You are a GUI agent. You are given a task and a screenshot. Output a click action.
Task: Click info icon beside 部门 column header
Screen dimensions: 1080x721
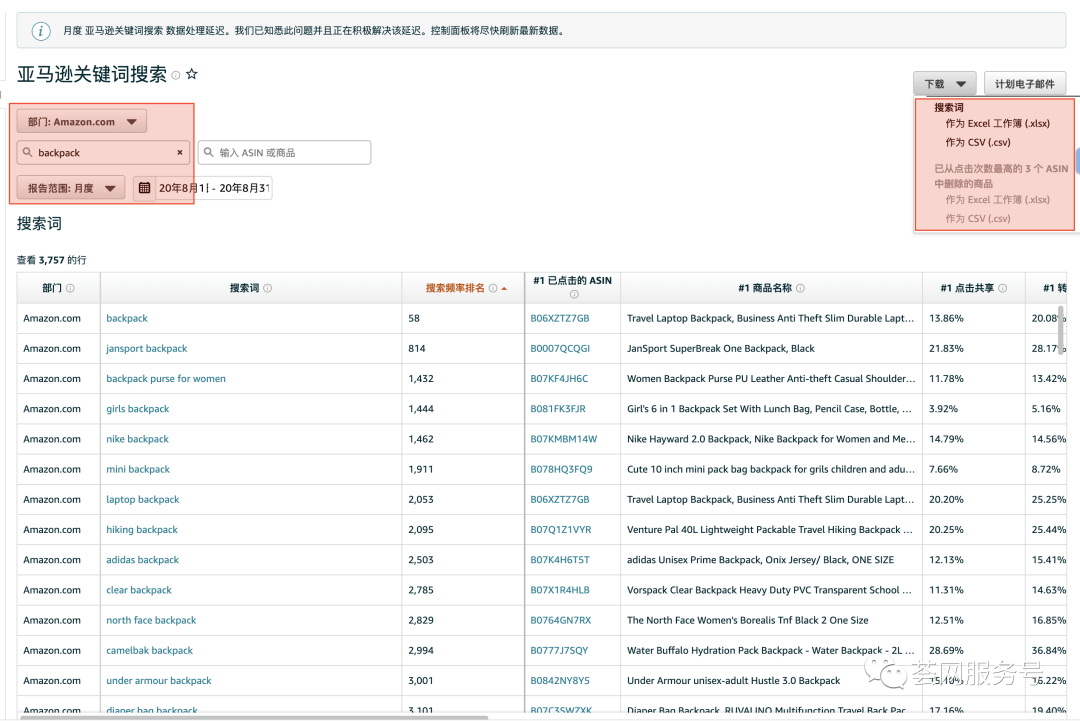70,288
